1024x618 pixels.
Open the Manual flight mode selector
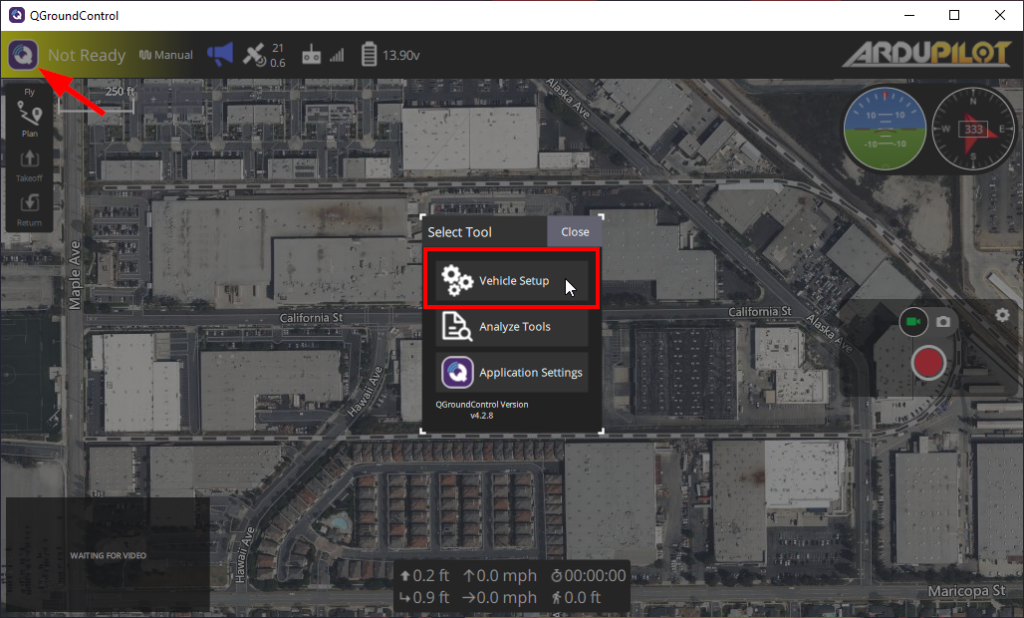pos(167,55)
